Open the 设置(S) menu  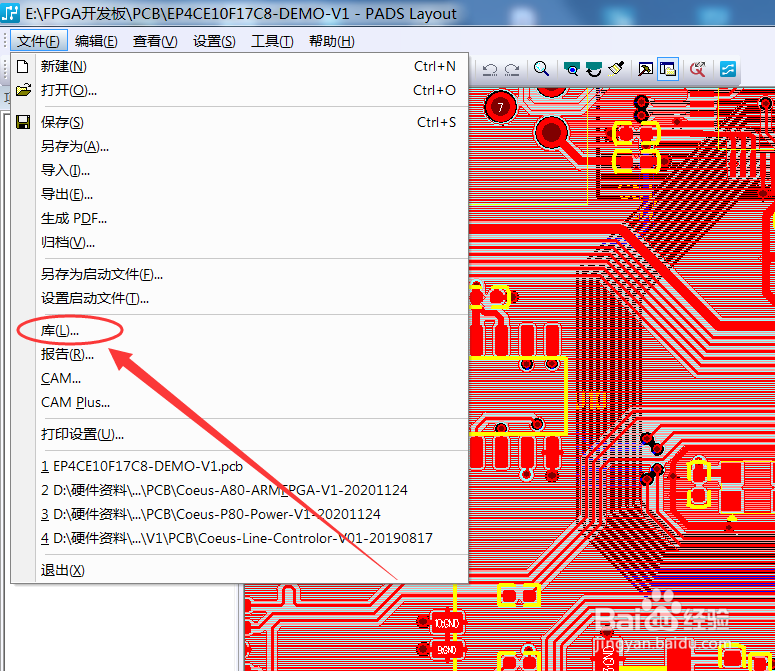(214, 41)
